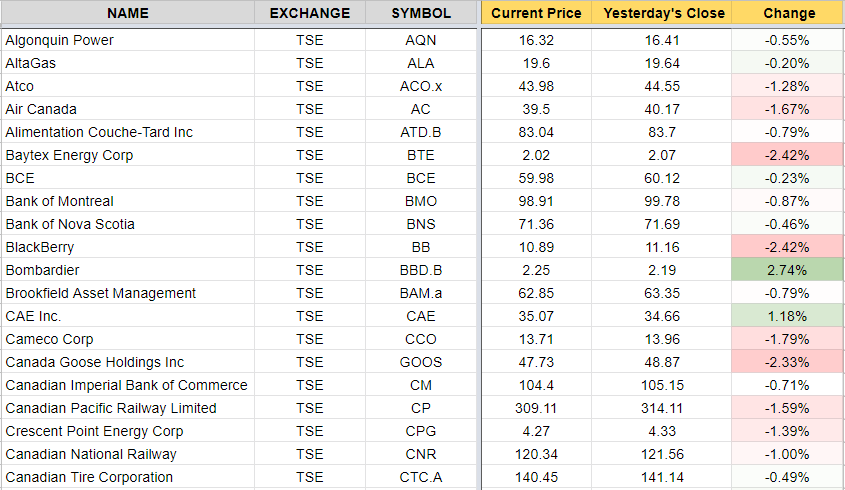Click the GOOS symbol cell
The width and height of the screenshot is (845, 490).
pos(421,362)
